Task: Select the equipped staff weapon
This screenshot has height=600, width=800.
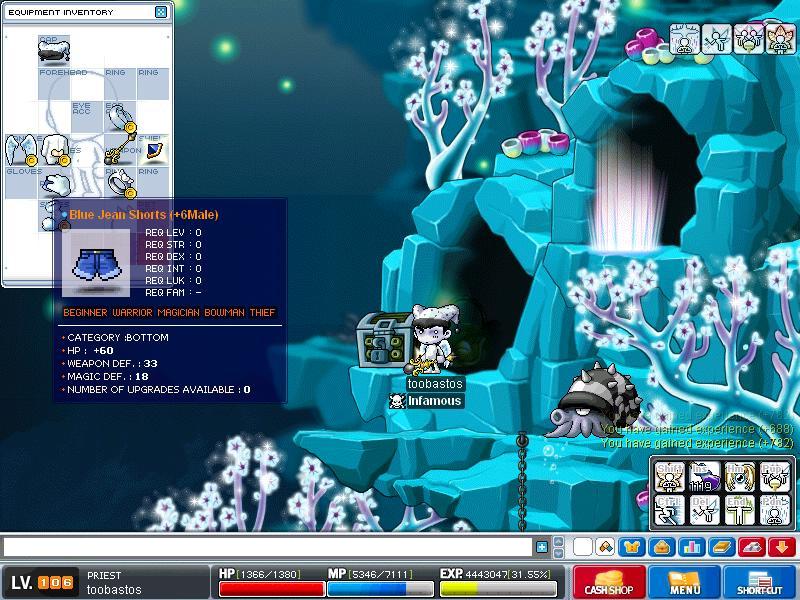Action: click(x=120, y=149)
